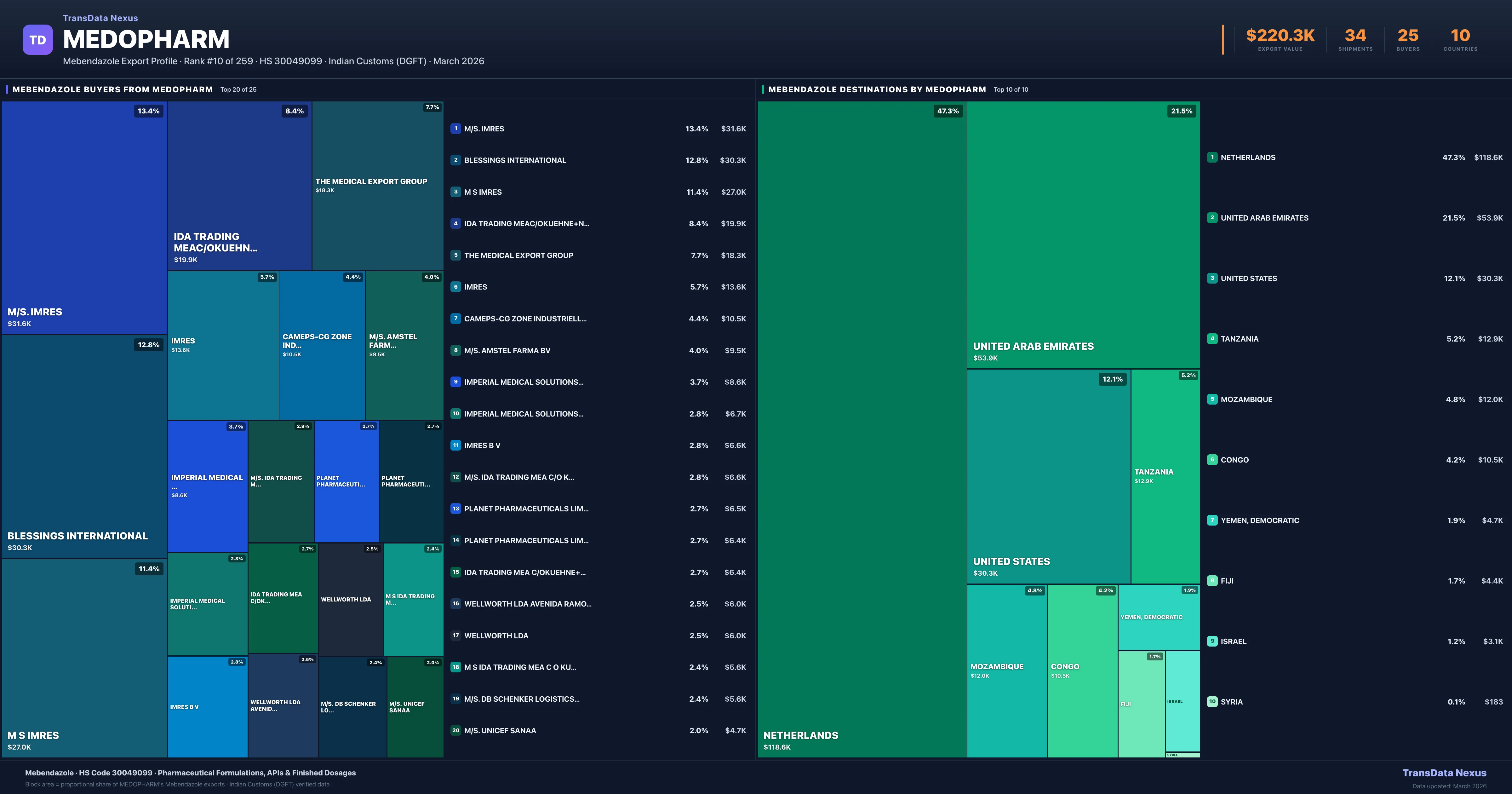Viewport: 1512px width, 794px height.
Task: Select UNITED ARAB EMIRATES treemap block
Action: (x=1083, y=235)
